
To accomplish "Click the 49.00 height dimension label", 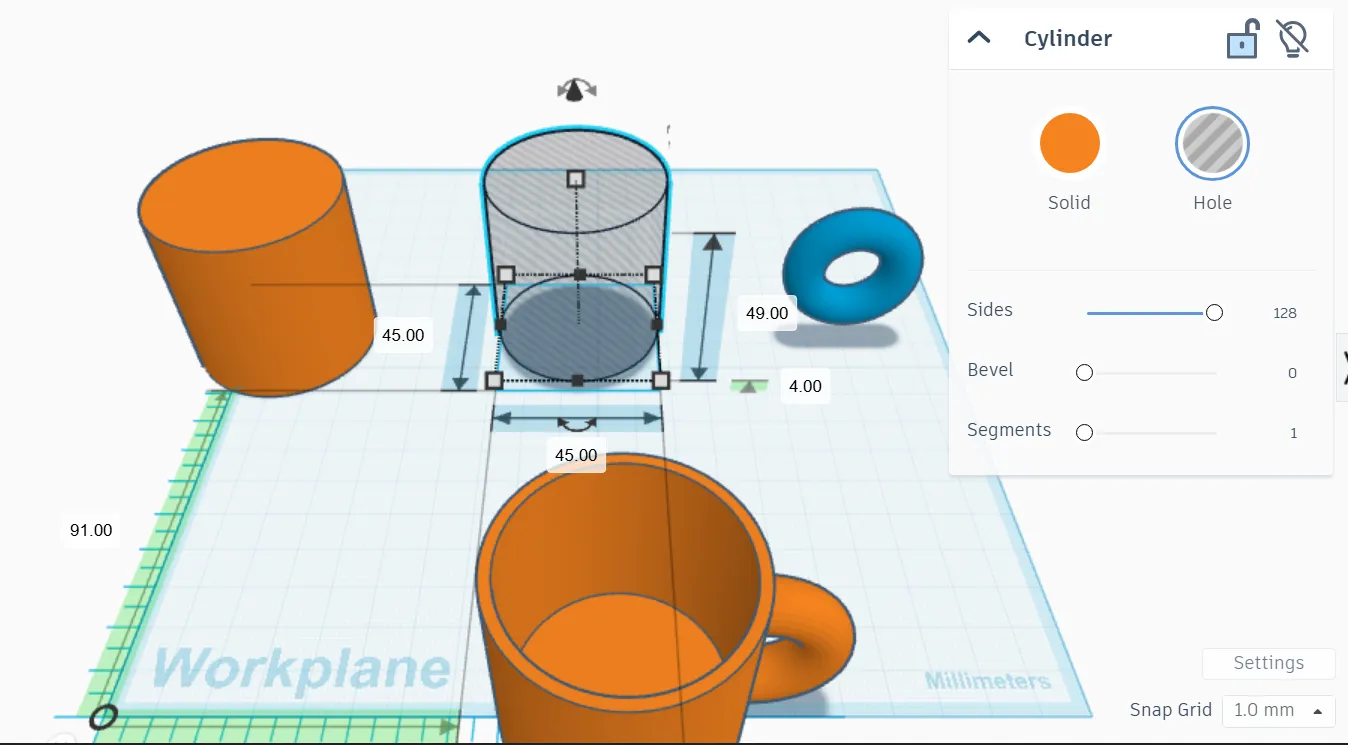I will coord(767,313).
